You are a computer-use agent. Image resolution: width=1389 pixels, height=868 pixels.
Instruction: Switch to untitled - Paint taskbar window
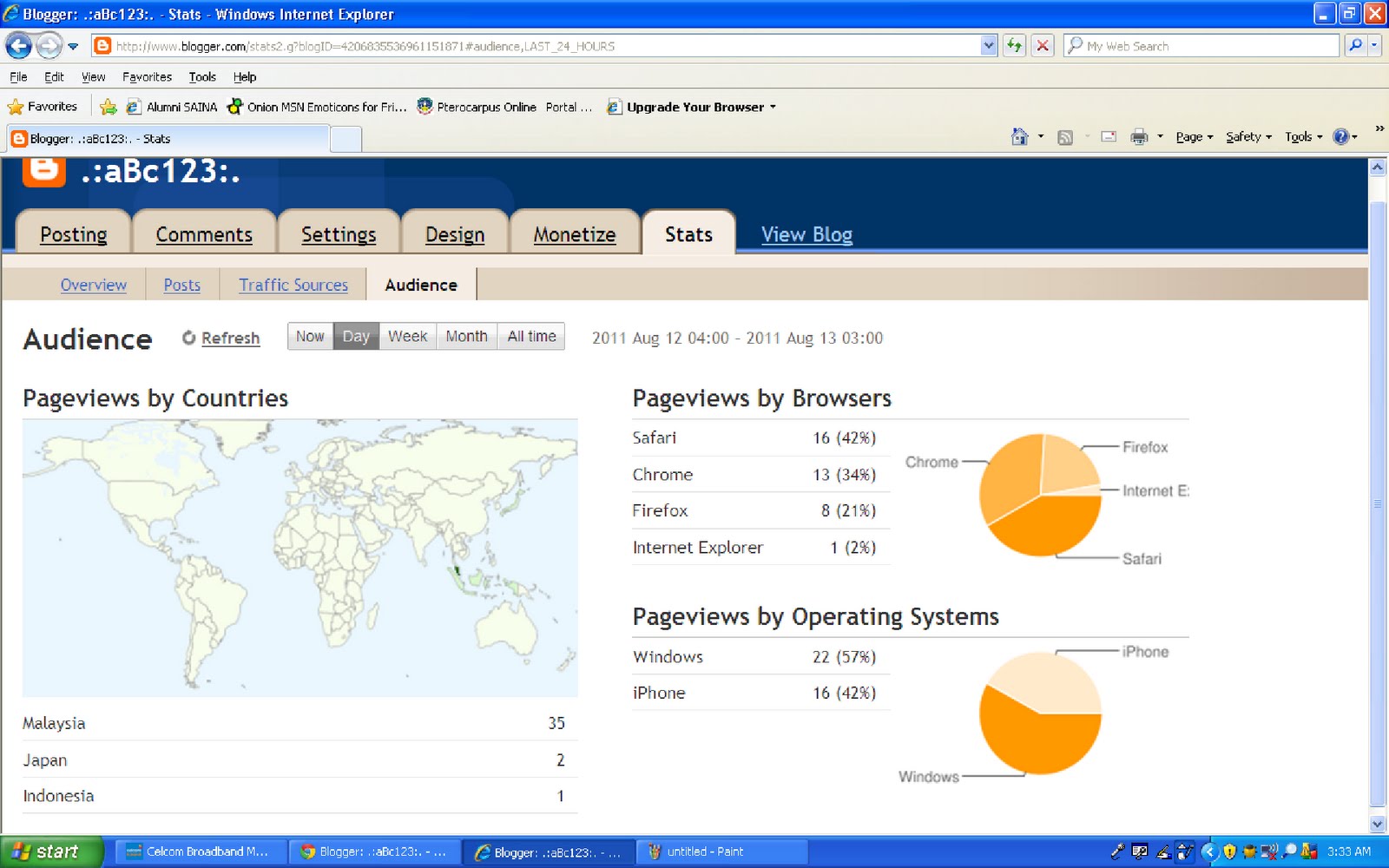722,852
